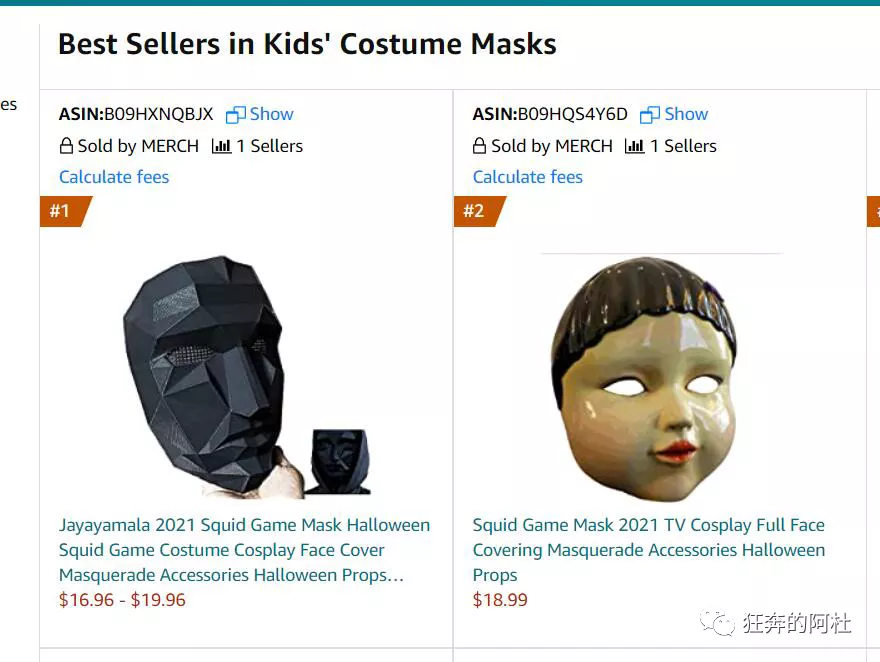The height and width of the screenshot is (662, 880).
Task: Open Calculate fees for the #2 ranked mask
Action: click(528, 177)
